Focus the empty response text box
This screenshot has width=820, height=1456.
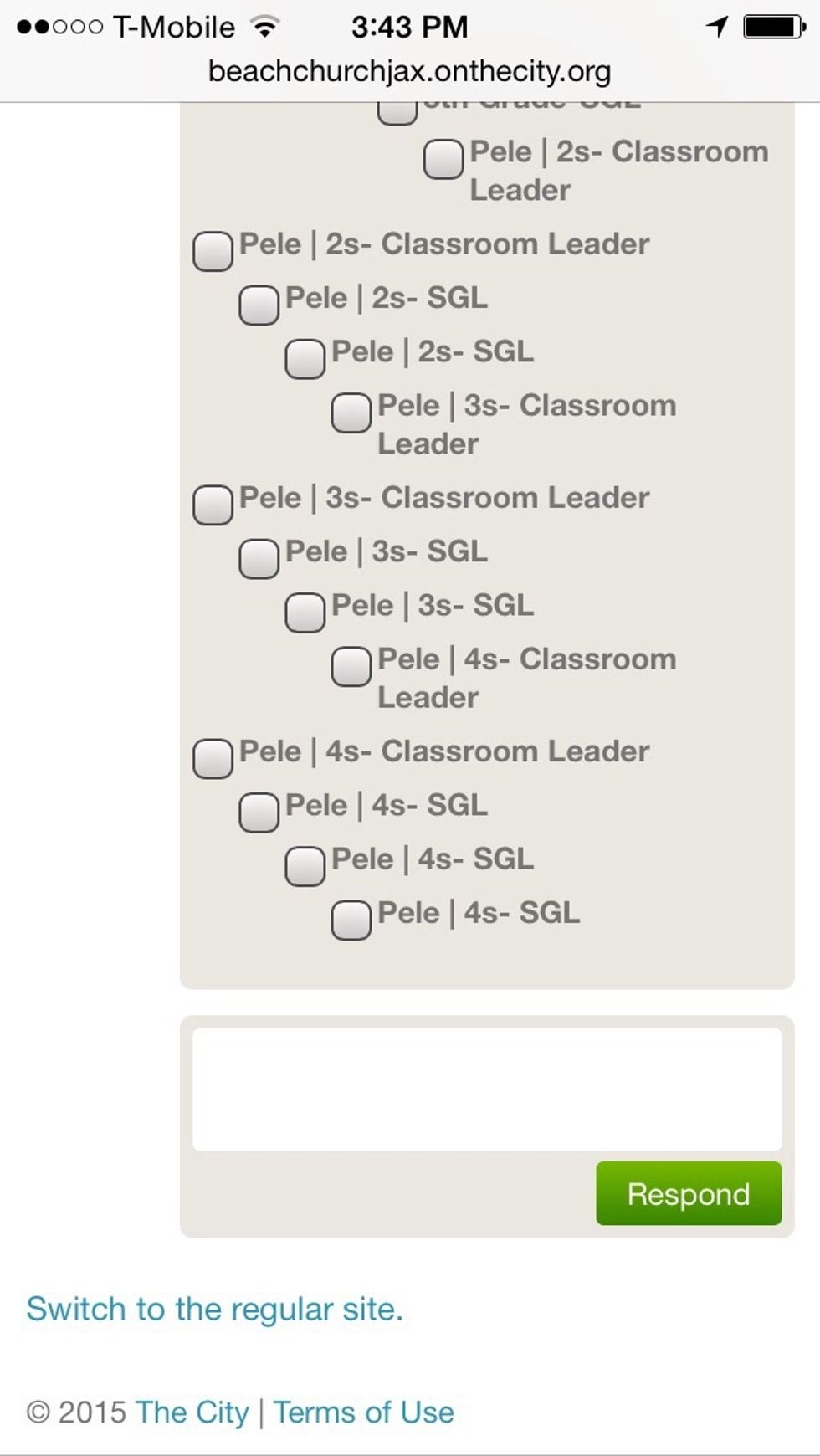[x=487, y=1089]
